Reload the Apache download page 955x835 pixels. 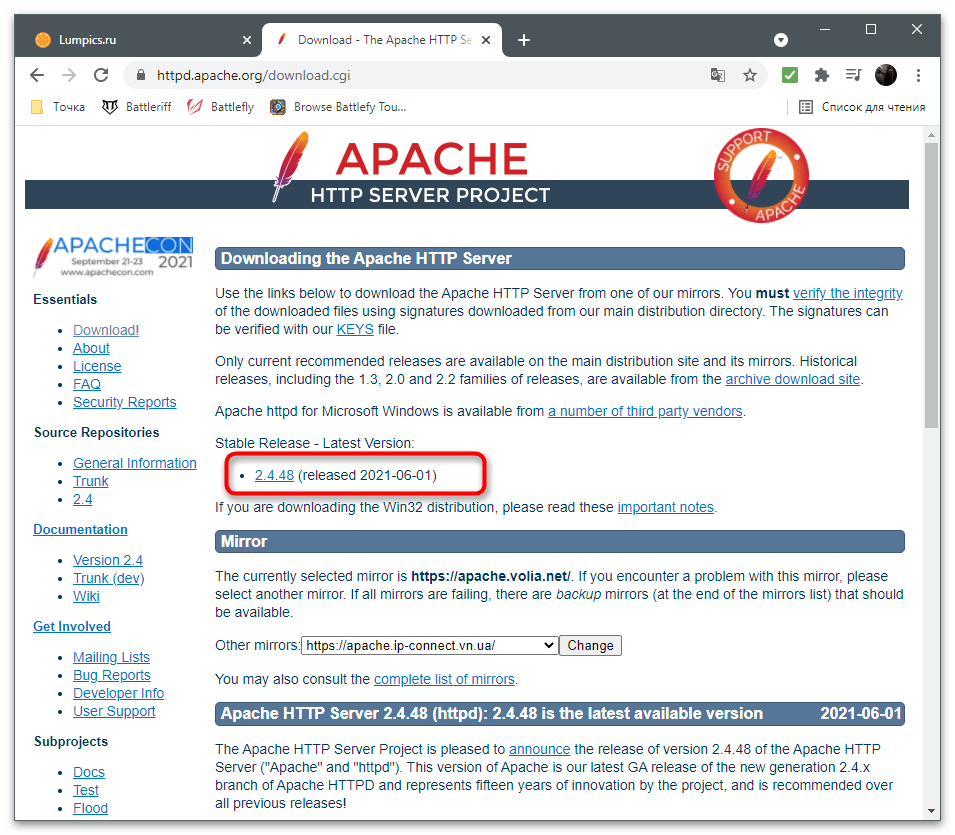coord(101,75)
